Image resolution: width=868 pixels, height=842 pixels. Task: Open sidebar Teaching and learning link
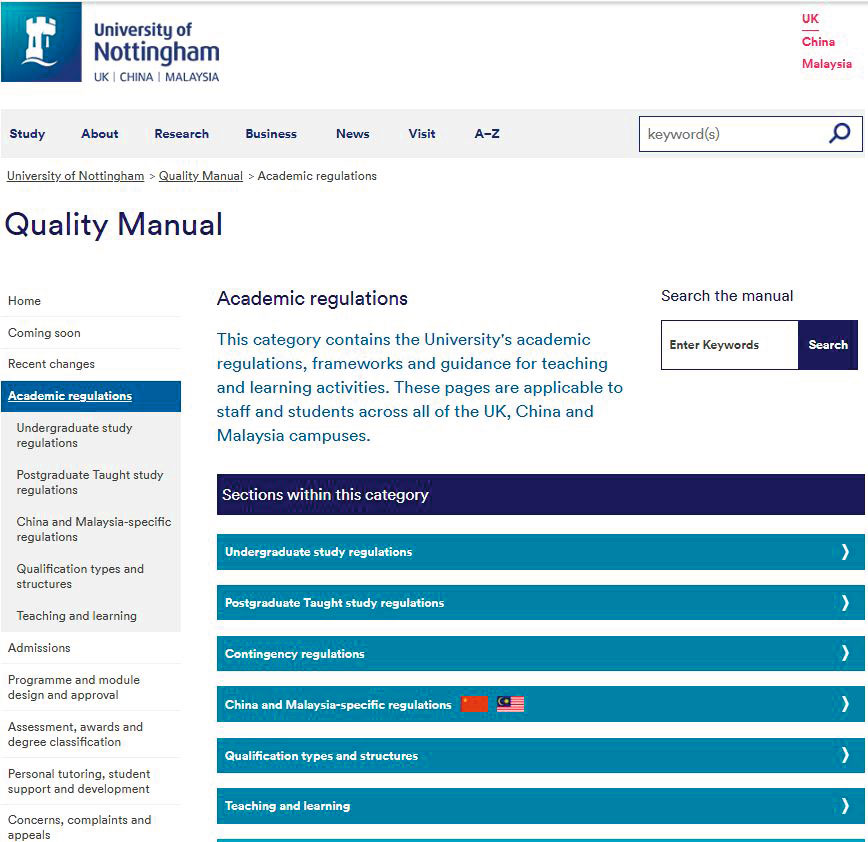pyautogui.click(x=76, y=616)
